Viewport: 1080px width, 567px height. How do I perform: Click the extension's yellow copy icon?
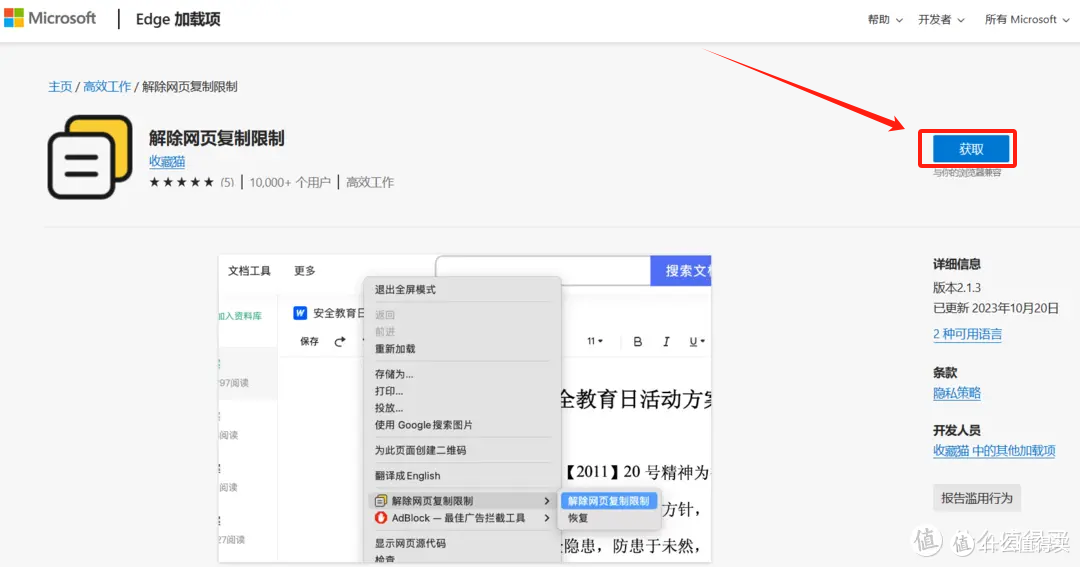[90, 157]
